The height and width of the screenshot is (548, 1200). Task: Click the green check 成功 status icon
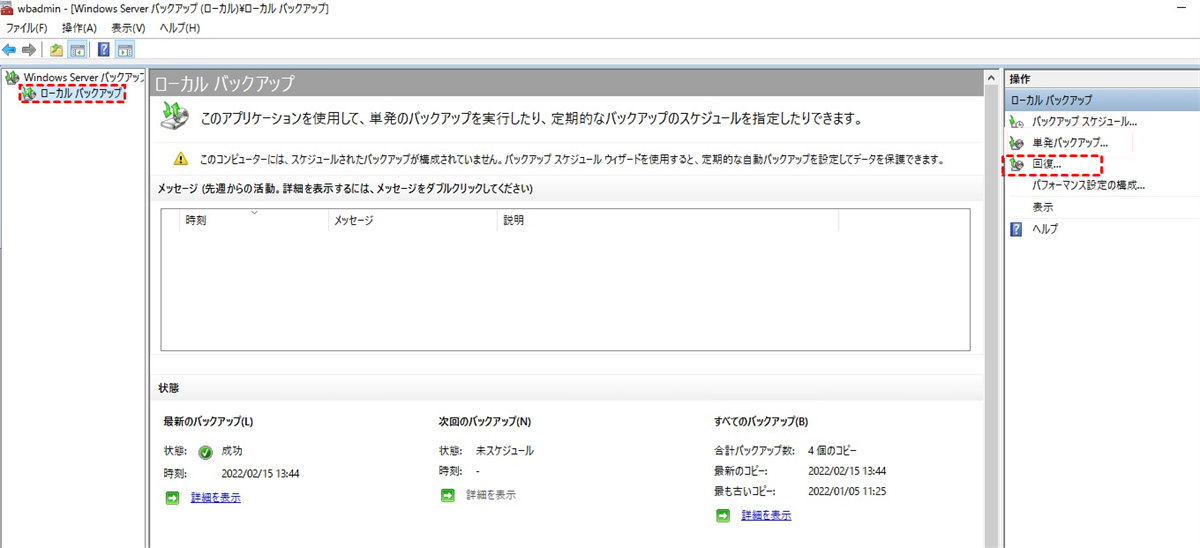(205, 451)
